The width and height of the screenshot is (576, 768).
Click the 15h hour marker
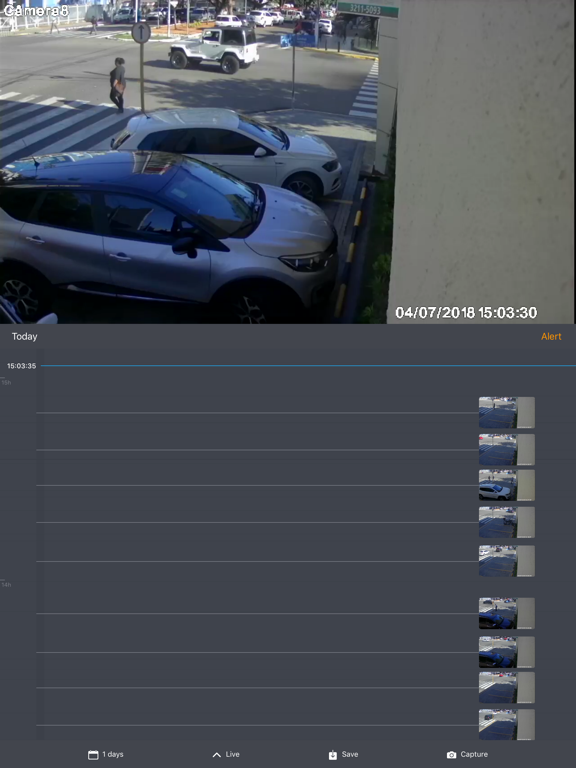tap(6, 383)
